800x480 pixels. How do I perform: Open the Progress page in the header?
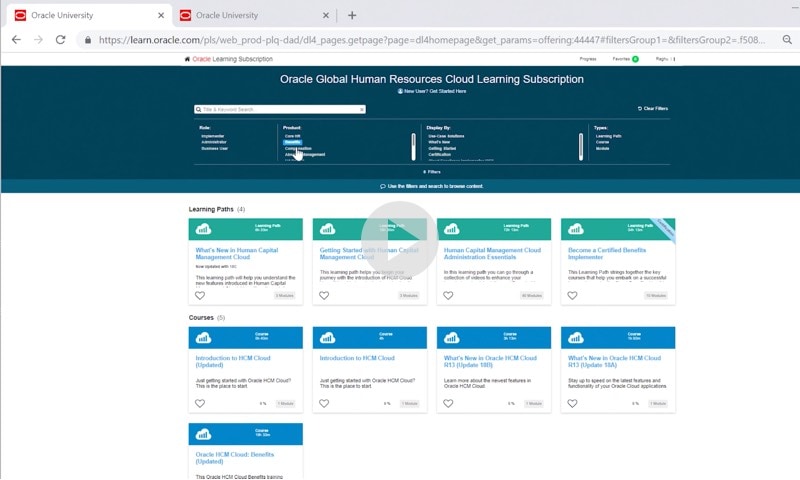coord(588,59)
